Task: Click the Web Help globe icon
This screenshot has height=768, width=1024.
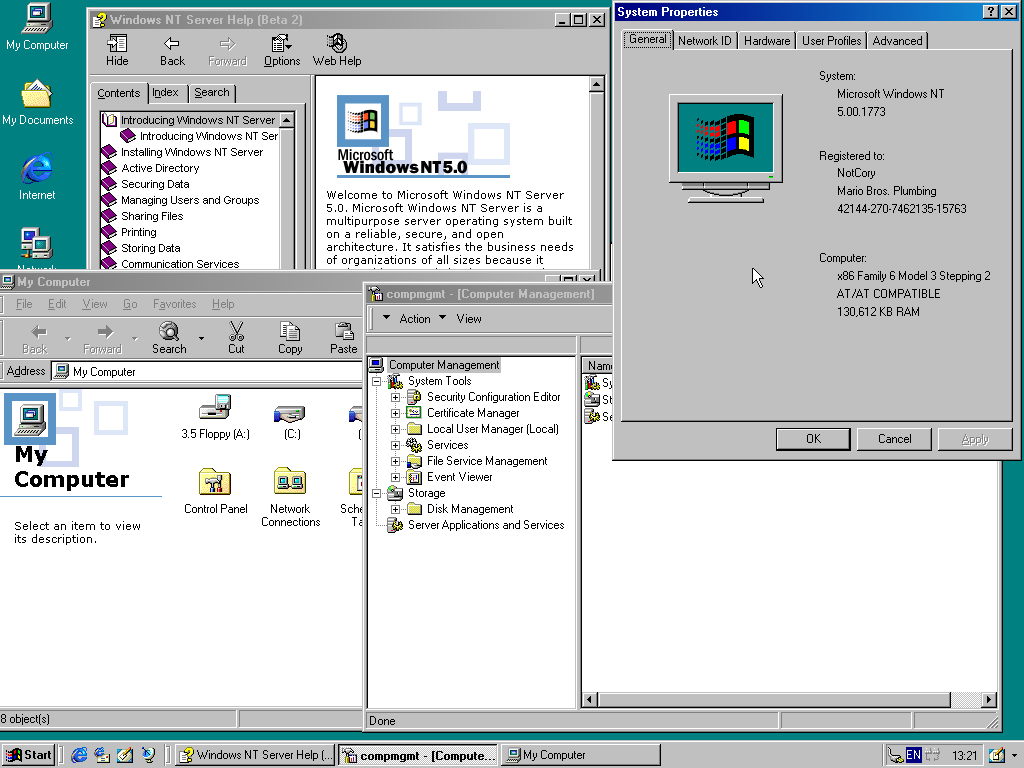Action: coord(337,44)
